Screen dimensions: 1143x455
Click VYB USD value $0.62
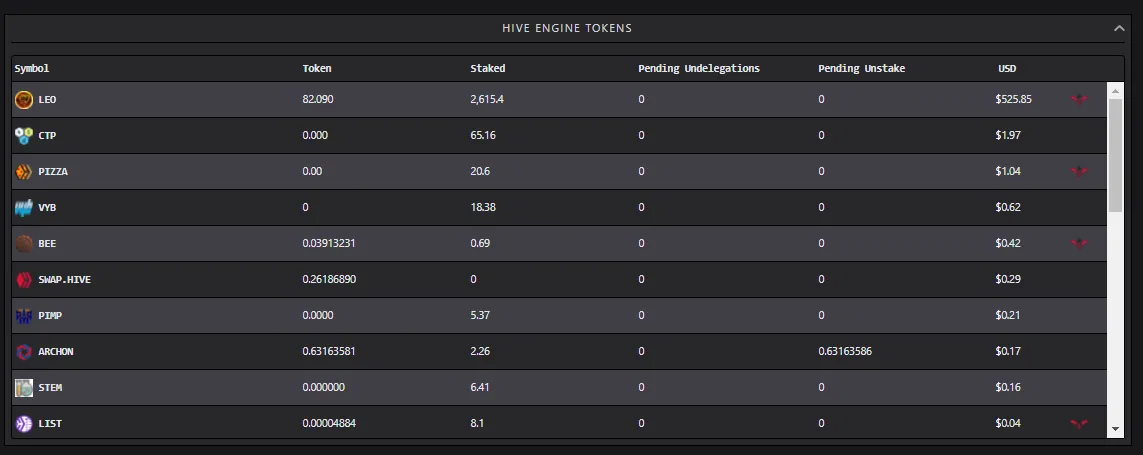pyautogui.click(x=1008, y=207)
